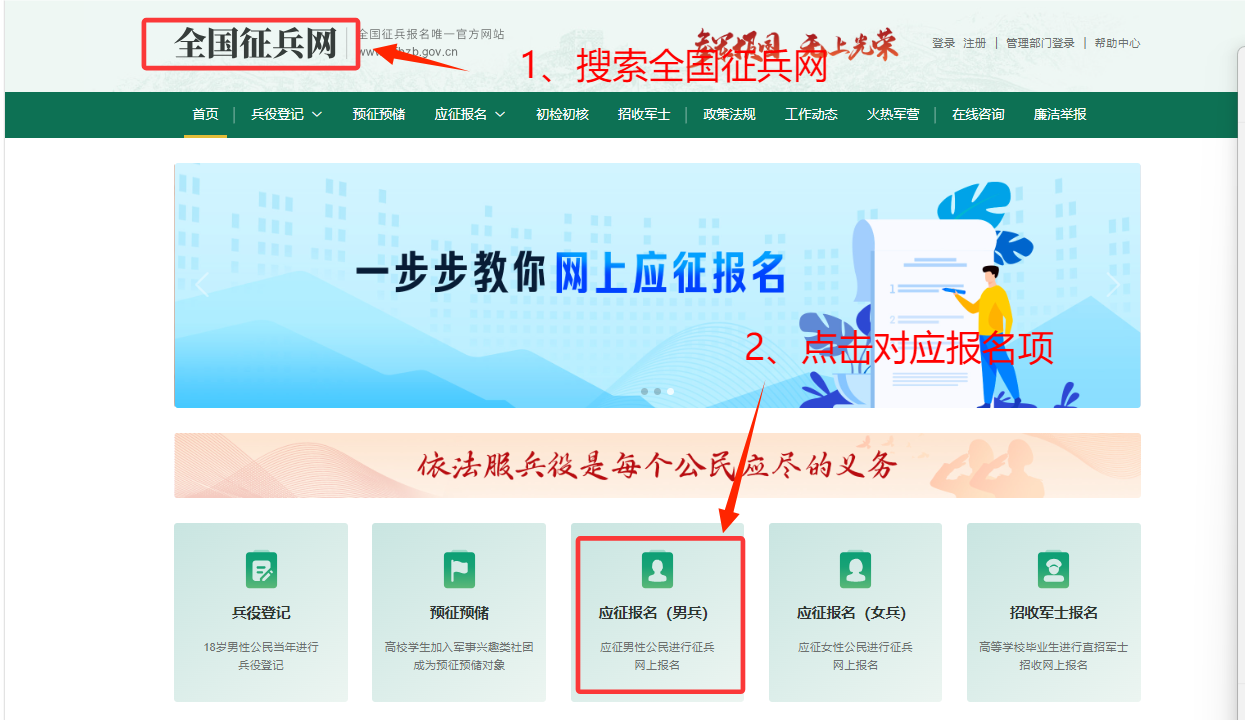The height and width of the screenshot is (720, 1245).
Task: Go to next banner slide arrow
Action: [x=1113, y=286]
